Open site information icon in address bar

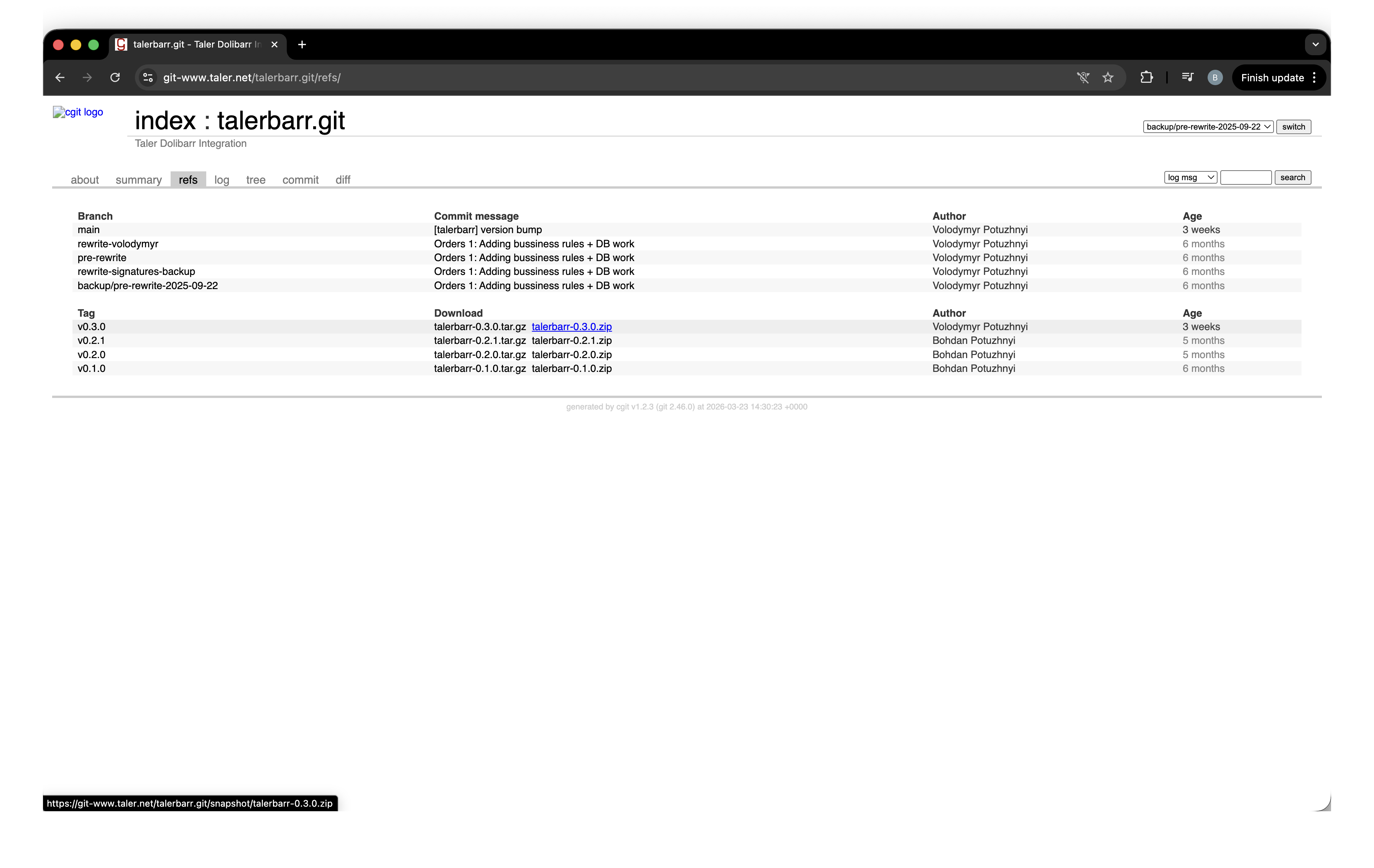pos(148,77)
